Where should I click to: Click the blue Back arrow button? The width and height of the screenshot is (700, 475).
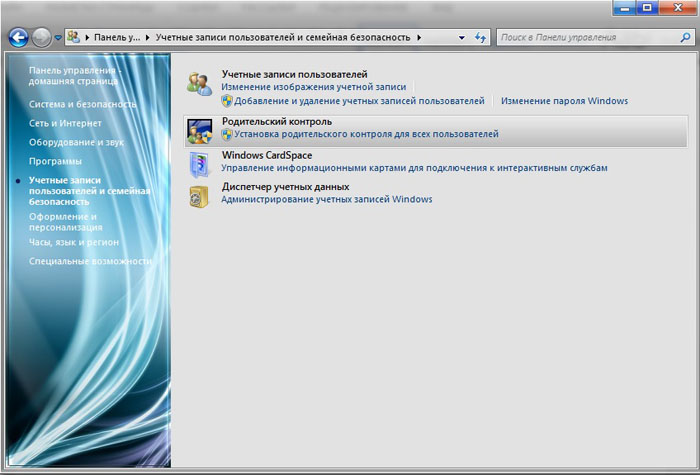pos(19,38)
